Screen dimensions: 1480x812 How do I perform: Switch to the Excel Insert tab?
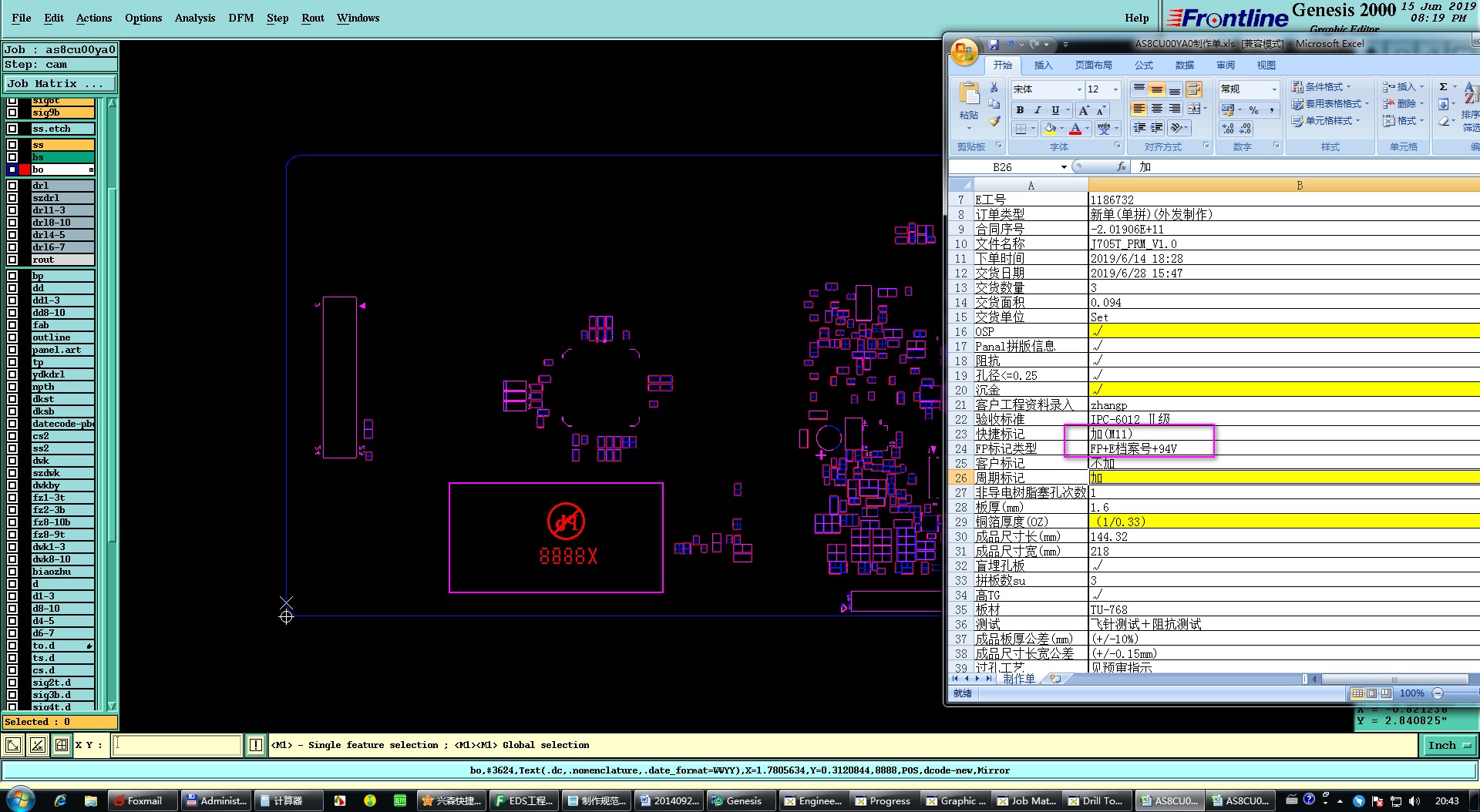1043,65
